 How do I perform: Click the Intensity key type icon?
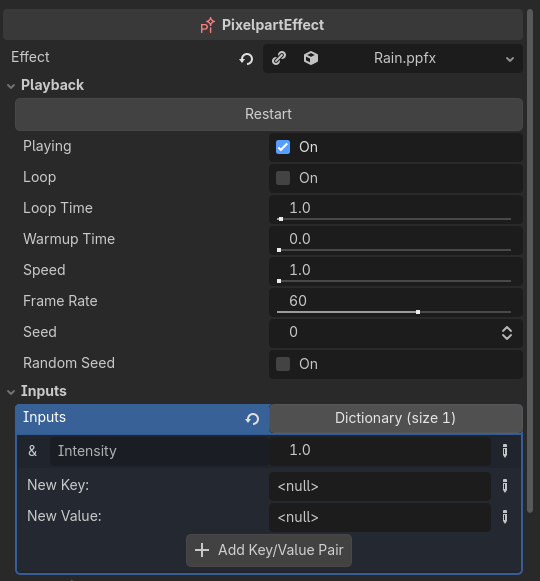click(33, 451)
